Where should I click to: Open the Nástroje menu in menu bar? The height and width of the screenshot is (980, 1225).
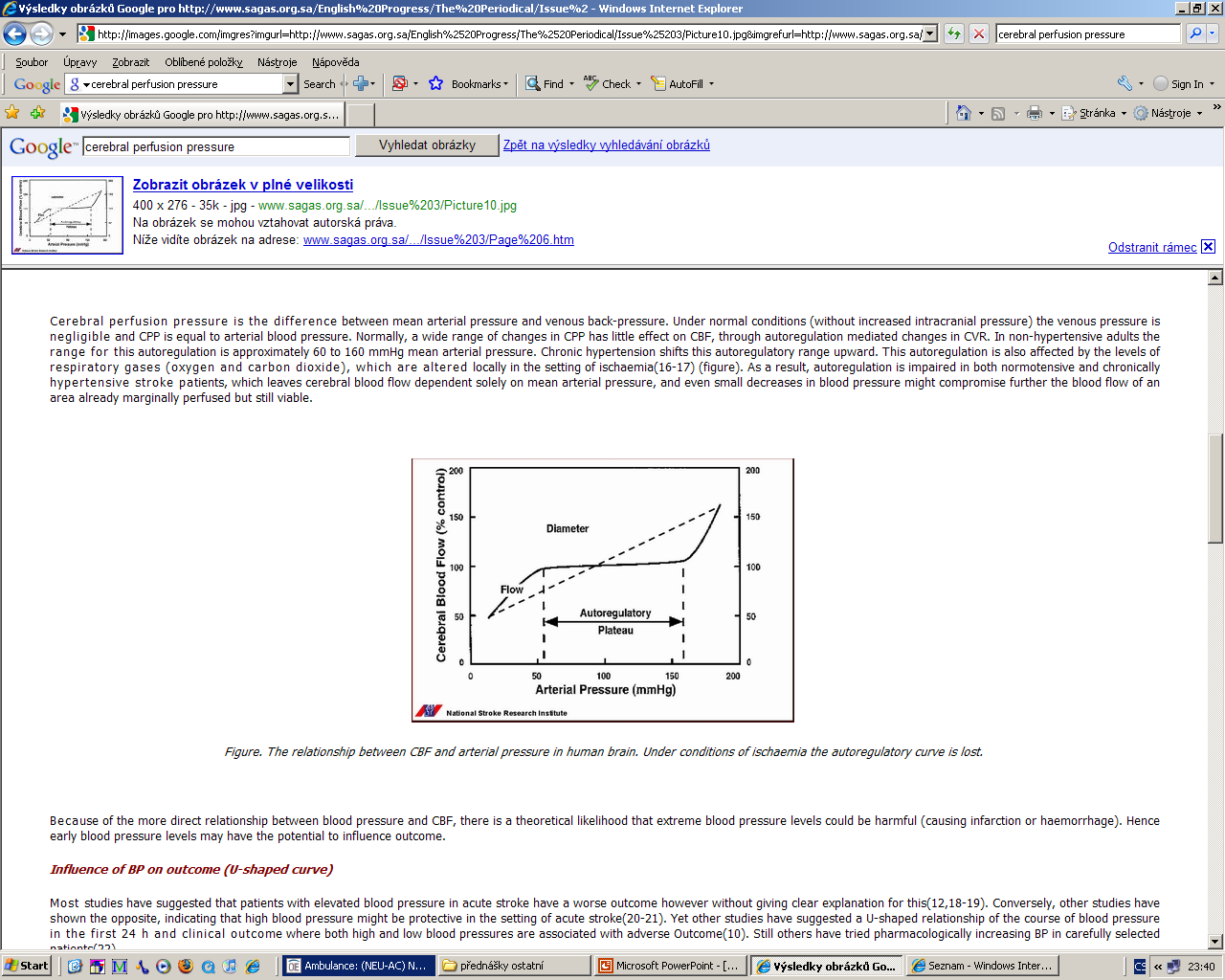[x=277, y=62]
